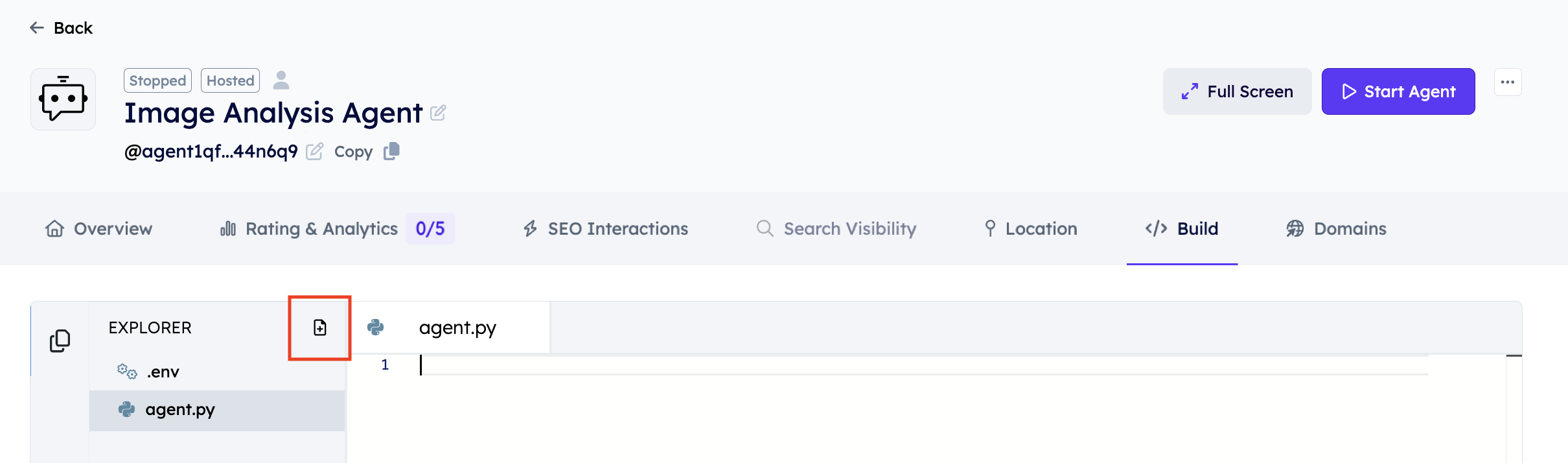The height and width of the screenshot is (463, 1568).
Task: Click the edit pencil beside agent name
Action: click(438, 113)
